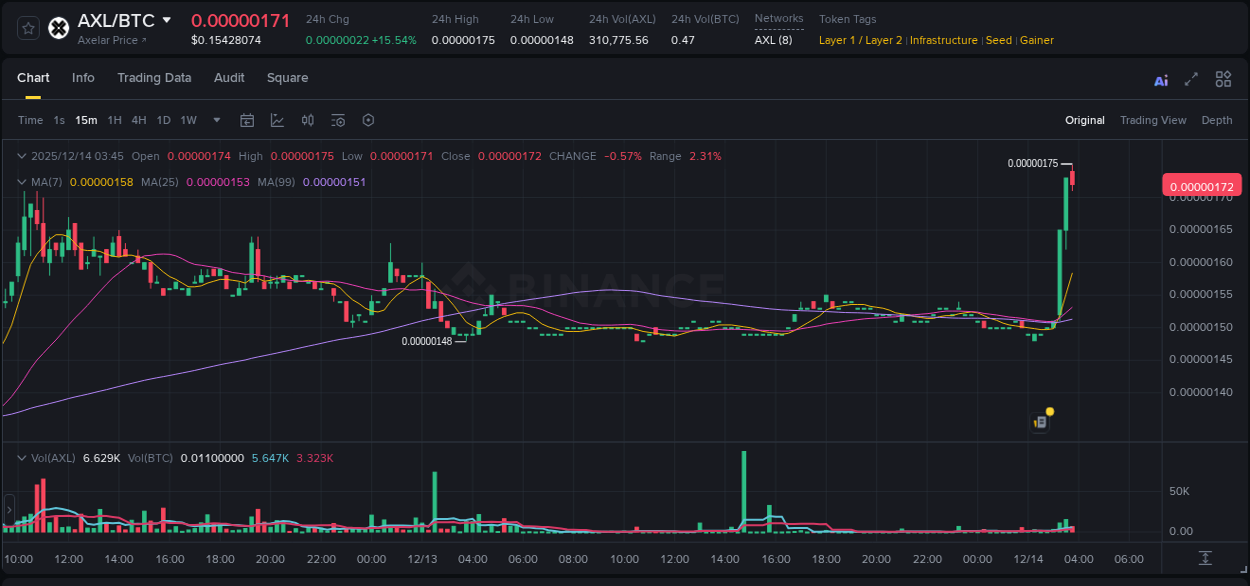Open the AI analysis assistant
This screenshot has height=586, width=1250.
pyautogui.click(x=1160, y=78)
